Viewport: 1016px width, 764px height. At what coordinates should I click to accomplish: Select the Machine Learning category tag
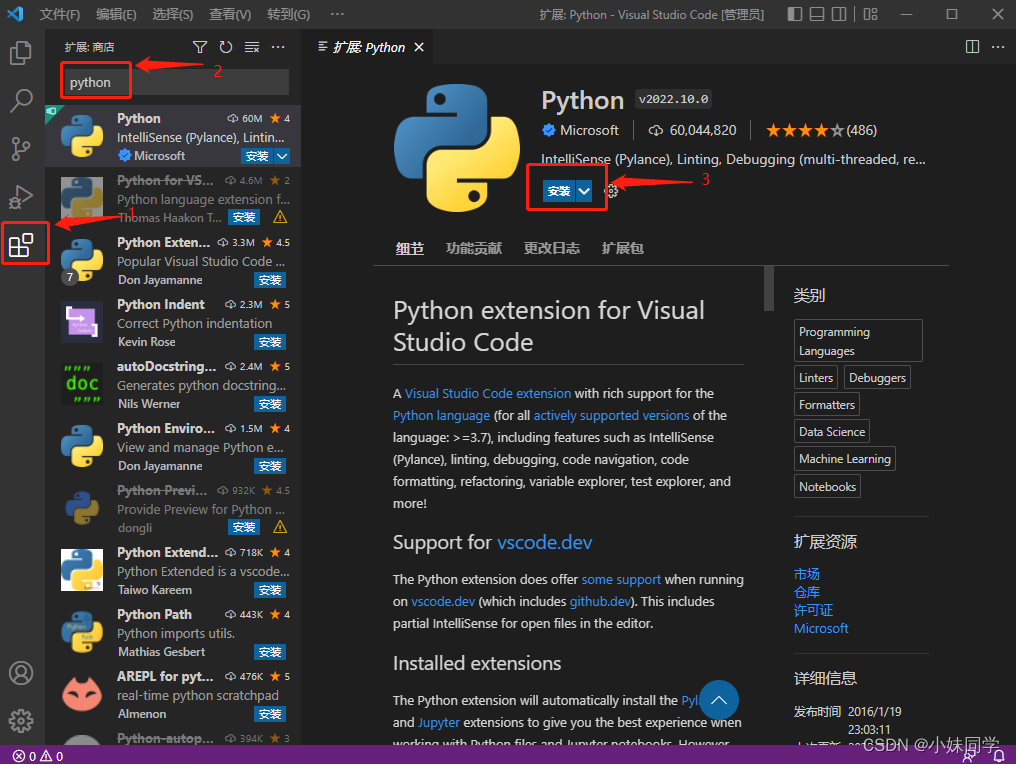coord(845,459)
